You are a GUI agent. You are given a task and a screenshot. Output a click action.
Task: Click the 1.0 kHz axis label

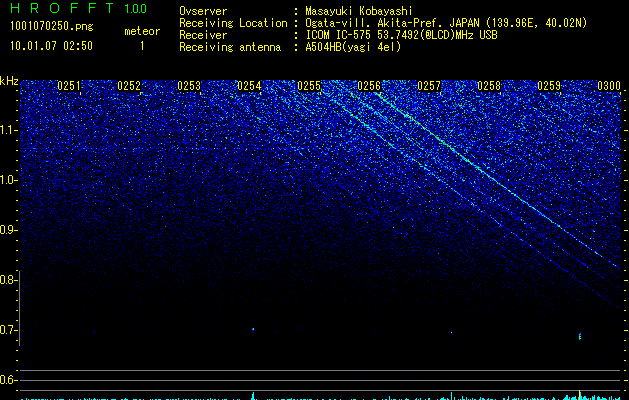8,180
